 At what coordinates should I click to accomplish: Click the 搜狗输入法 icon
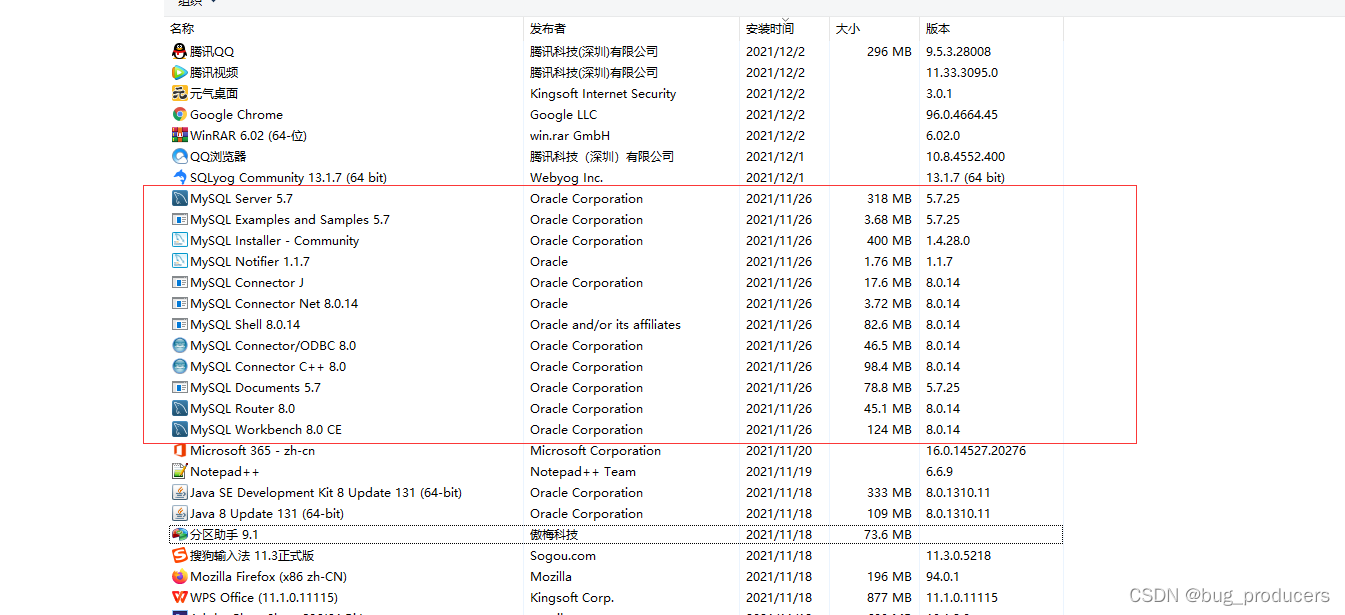coord(179,555)
